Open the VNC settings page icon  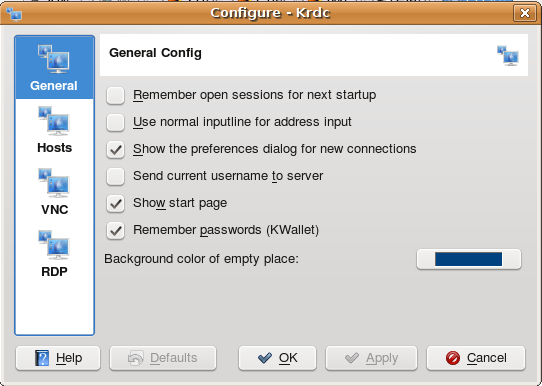[x=54, y=183]
